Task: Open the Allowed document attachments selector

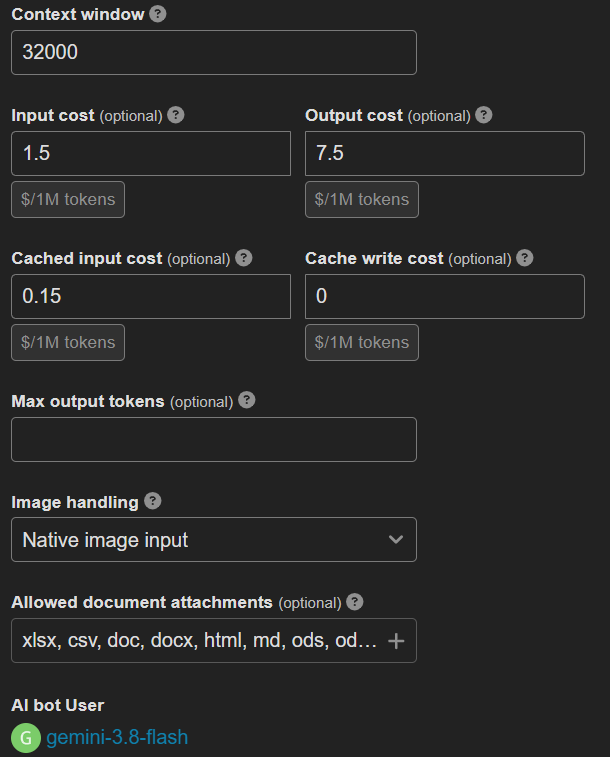Action: pyautogui.click(x=214, y=641)
